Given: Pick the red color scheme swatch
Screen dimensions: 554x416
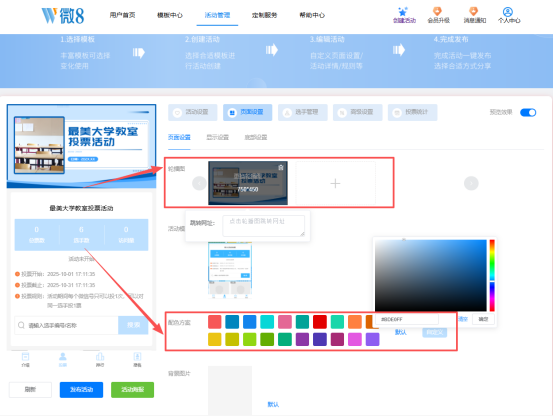Looking at the screenshot, I should tap(319, 322).
